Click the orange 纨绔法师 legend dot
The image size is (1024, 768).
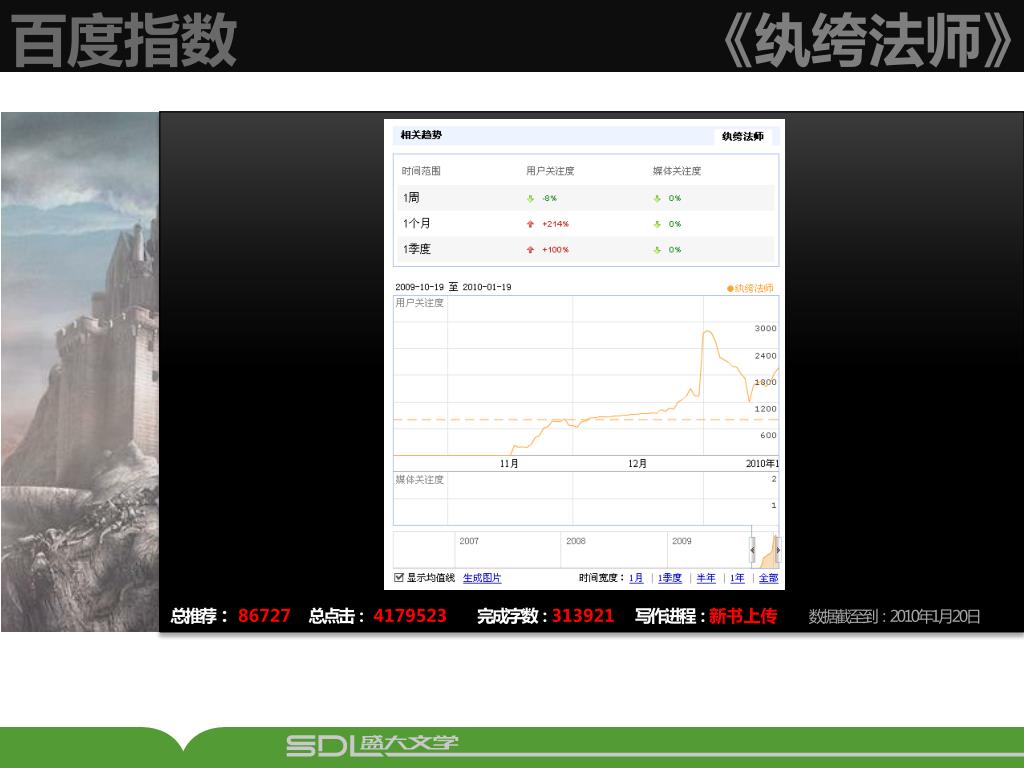(x=730, y=288)
